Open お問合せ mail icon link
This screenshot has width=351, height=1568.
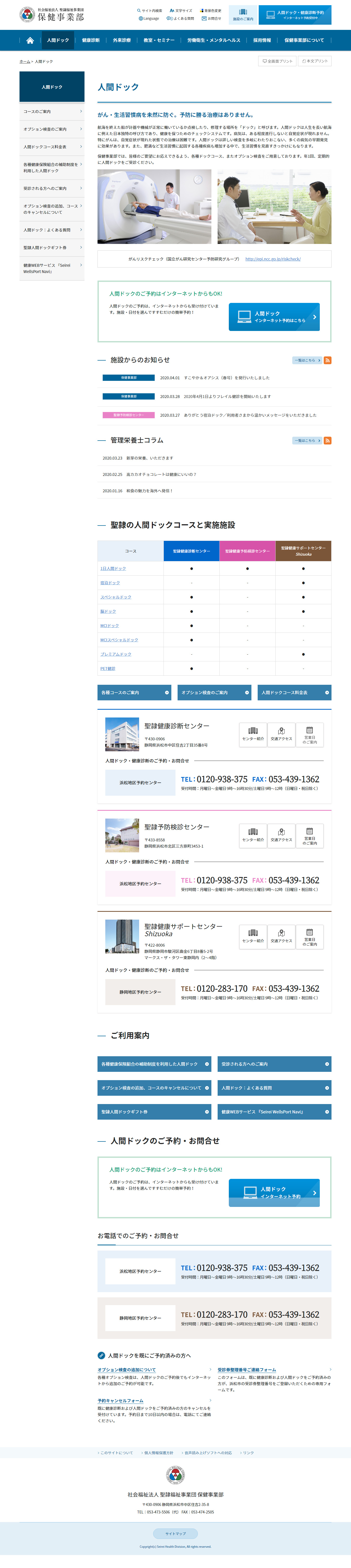pos(211,18)
